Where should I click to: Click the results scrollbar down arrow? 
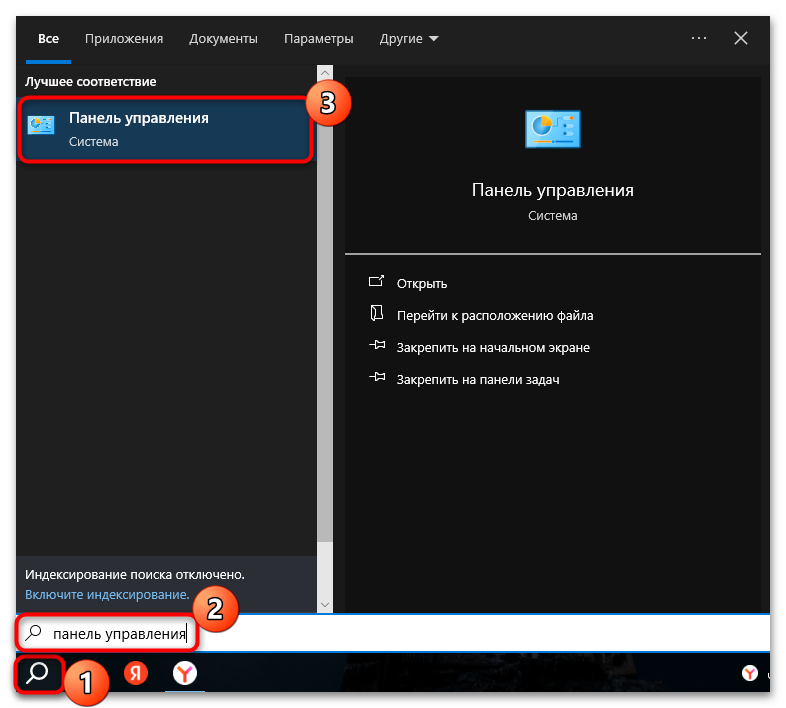pyautogui.click(x=324, y=604)
